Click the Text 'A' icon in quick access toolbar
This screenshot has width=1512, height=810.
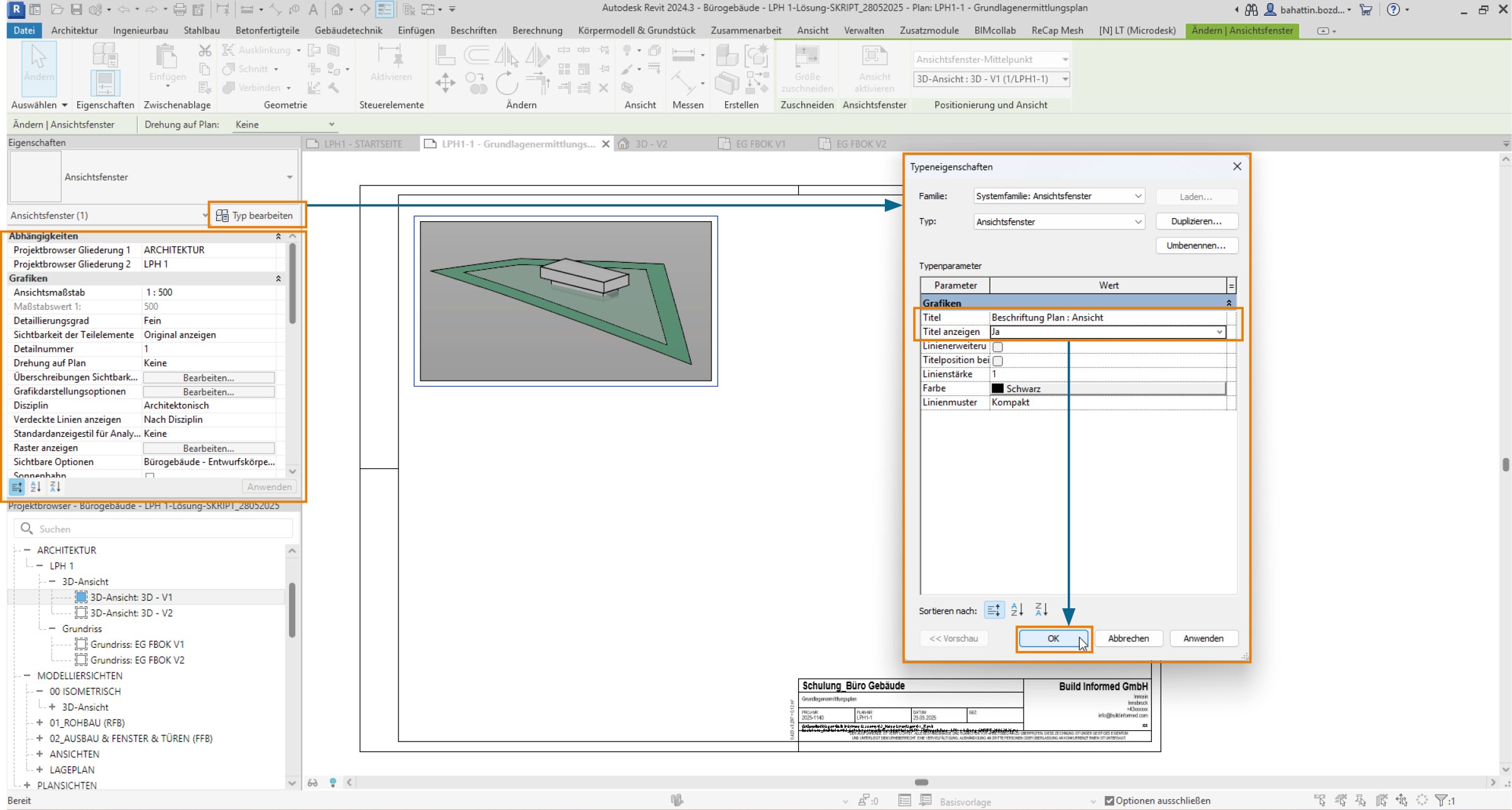click(x=313, y=9)
